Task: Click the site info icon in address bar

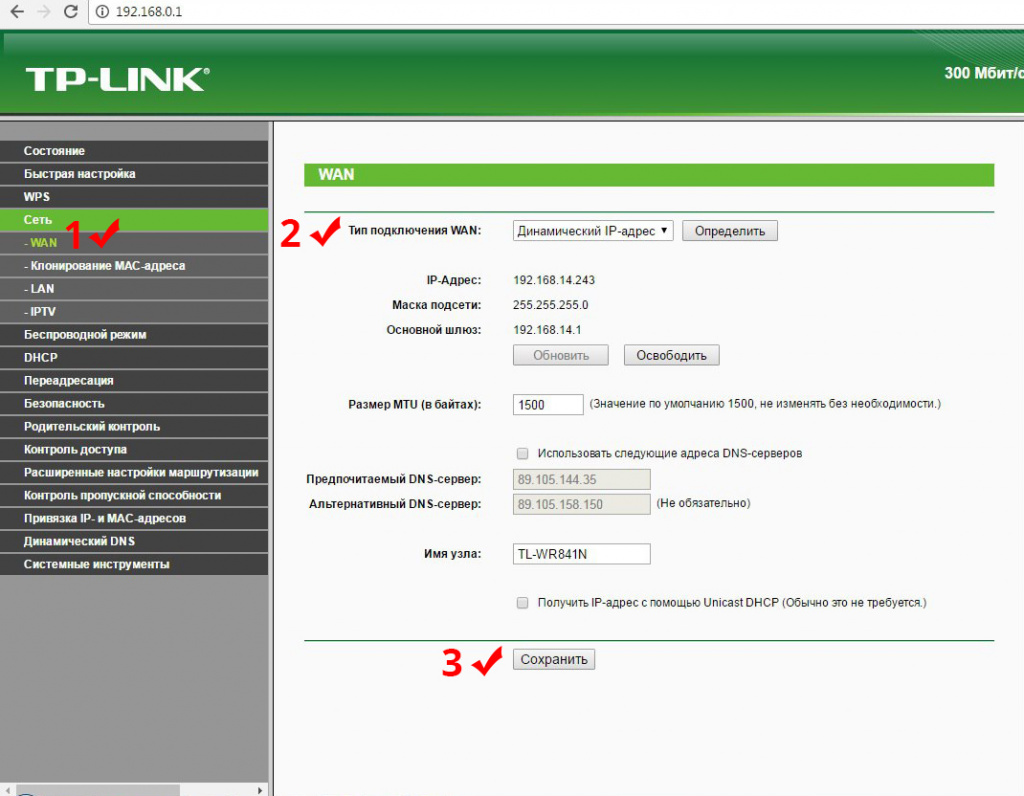Action: click(102, 12)
